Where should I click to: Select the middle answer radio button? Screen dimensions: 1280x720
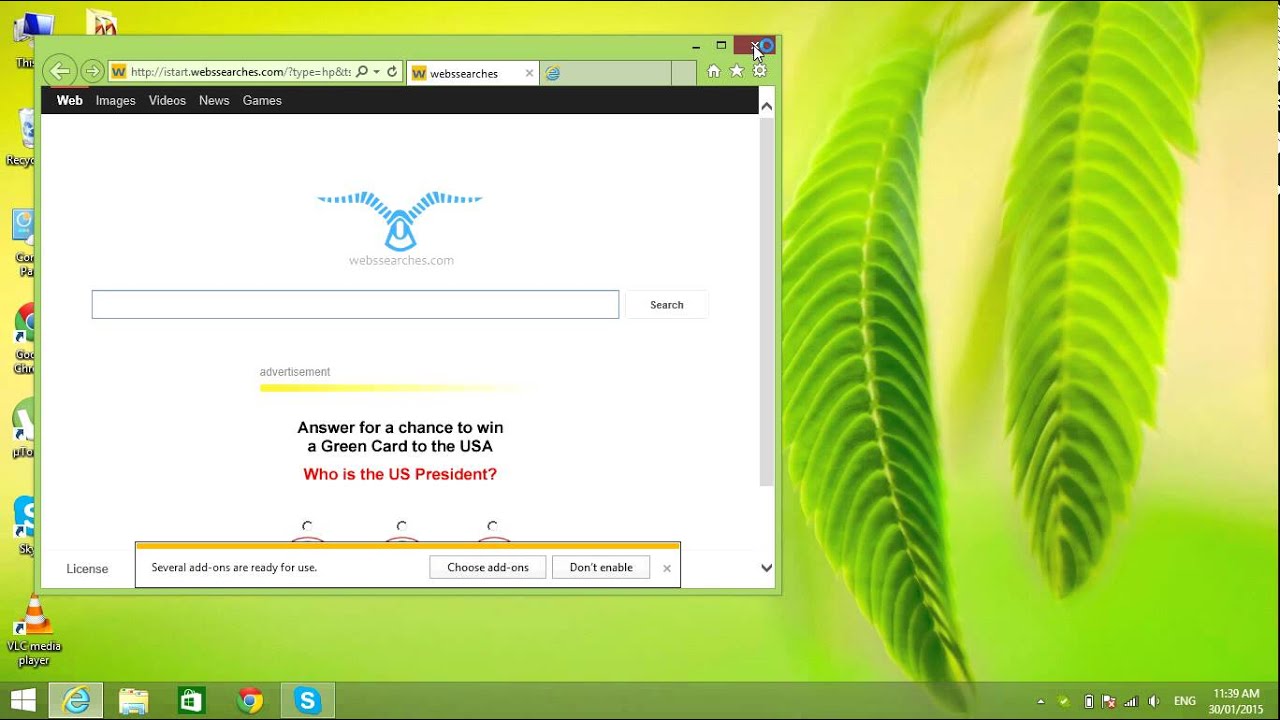(x=401, y=526)
